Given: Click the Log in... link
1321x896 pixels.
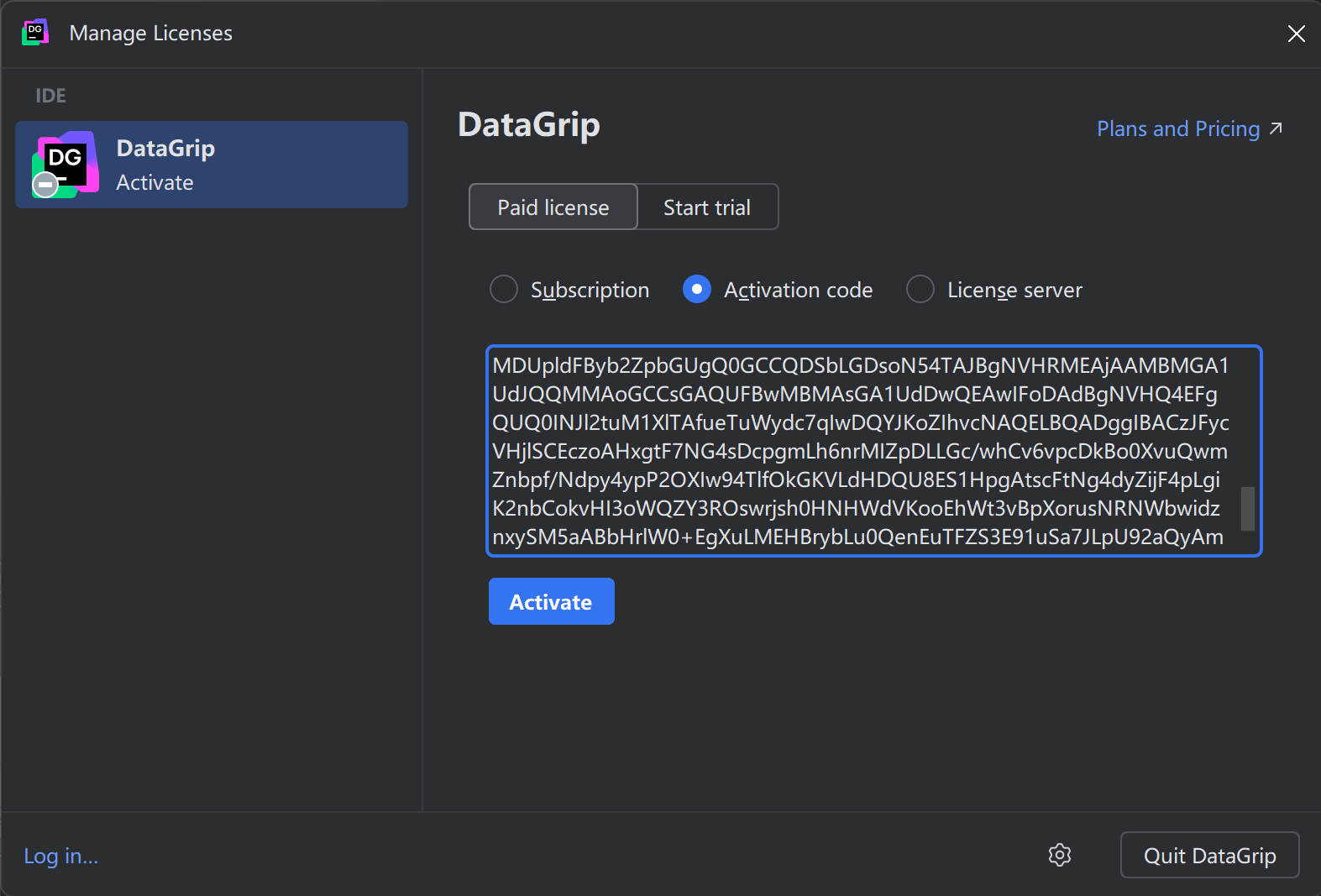Looking at the screenshot, I should [61, 856].
